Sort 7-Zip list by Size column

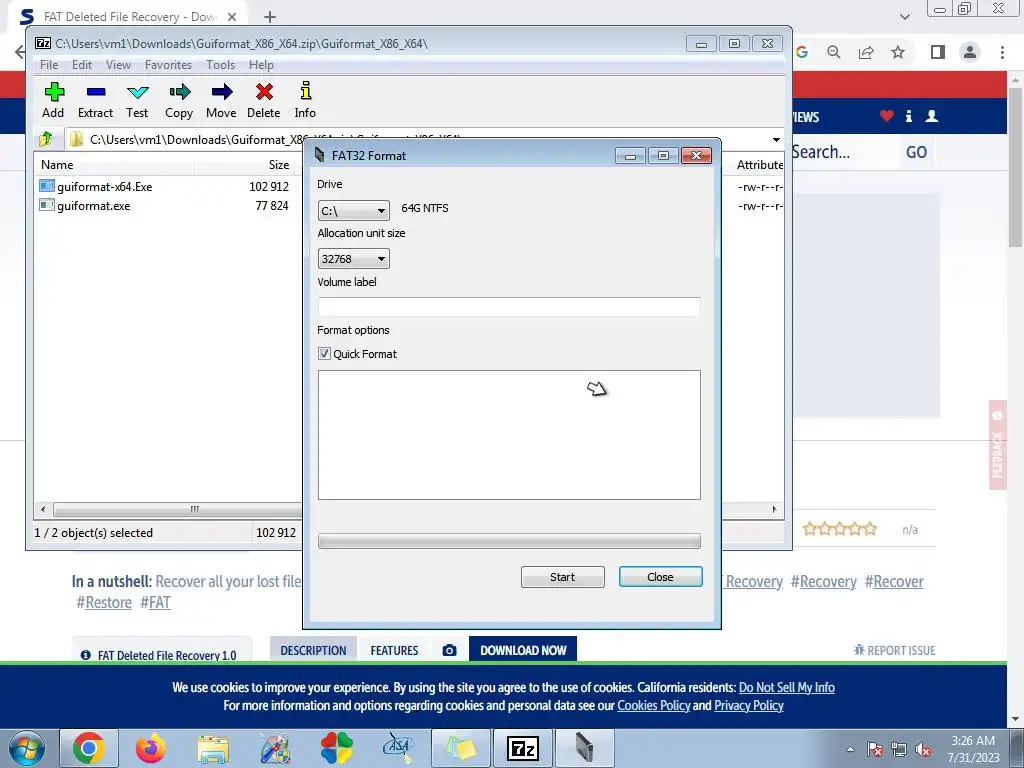point(245,165)
